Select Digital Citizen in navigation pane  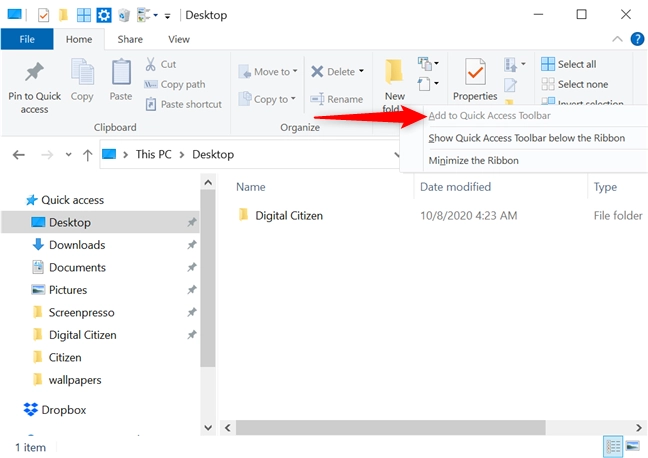pos(82,335)
